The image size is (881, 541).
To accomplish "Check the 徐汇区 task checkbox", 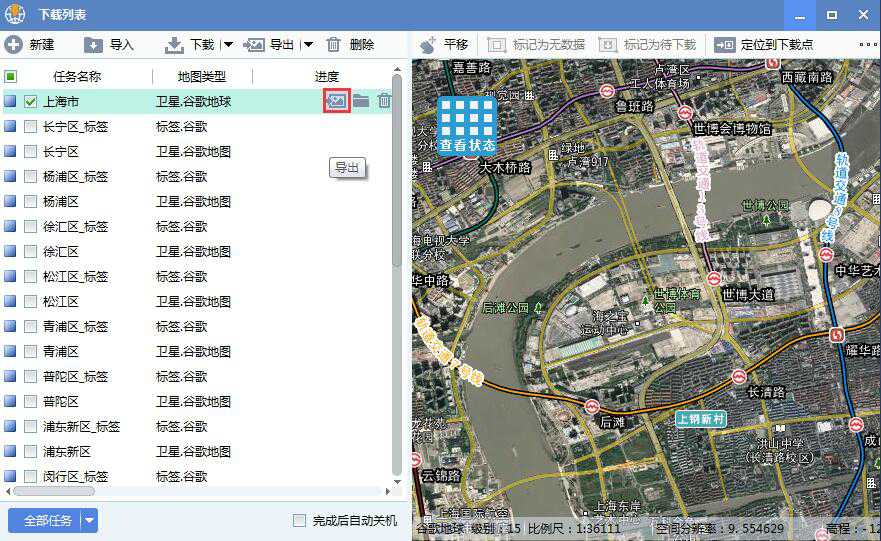I will [x=30, y=252].
